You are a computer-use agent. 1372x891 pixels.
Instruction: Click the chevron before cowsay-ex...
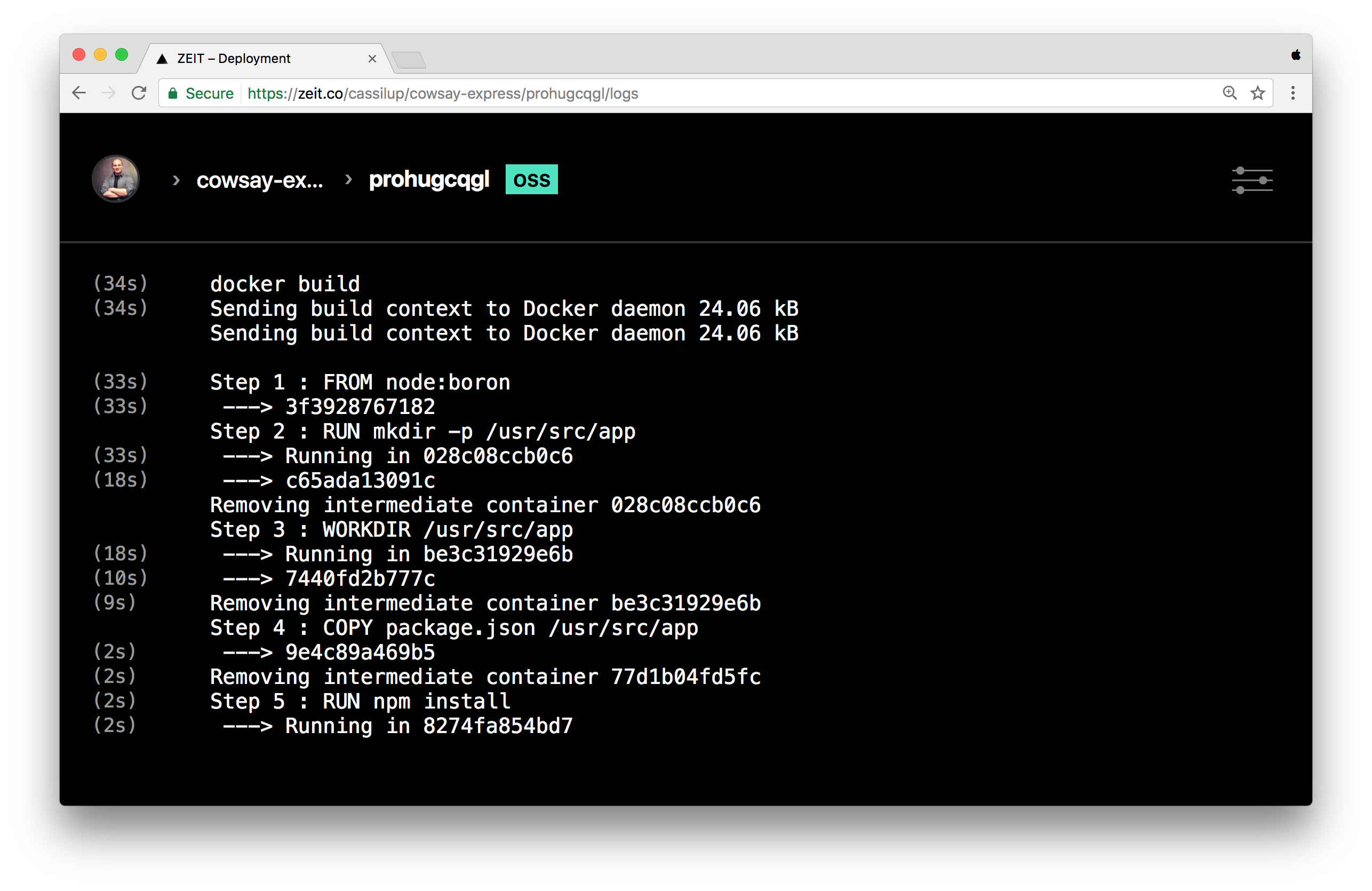(x=177, y=180)
